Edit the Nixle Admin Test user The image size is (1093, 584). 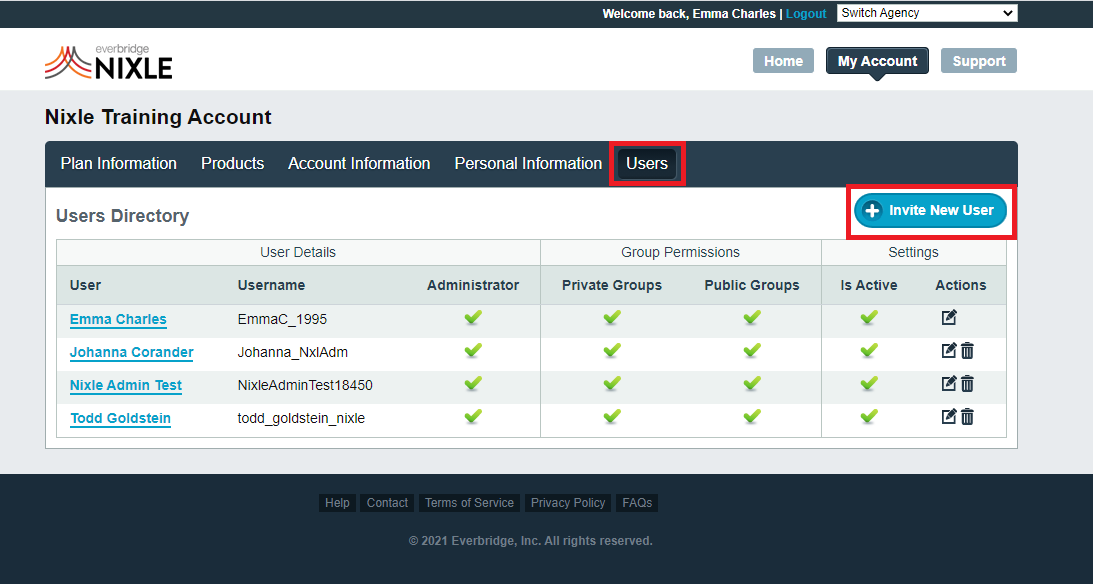(x=949, y=383)
